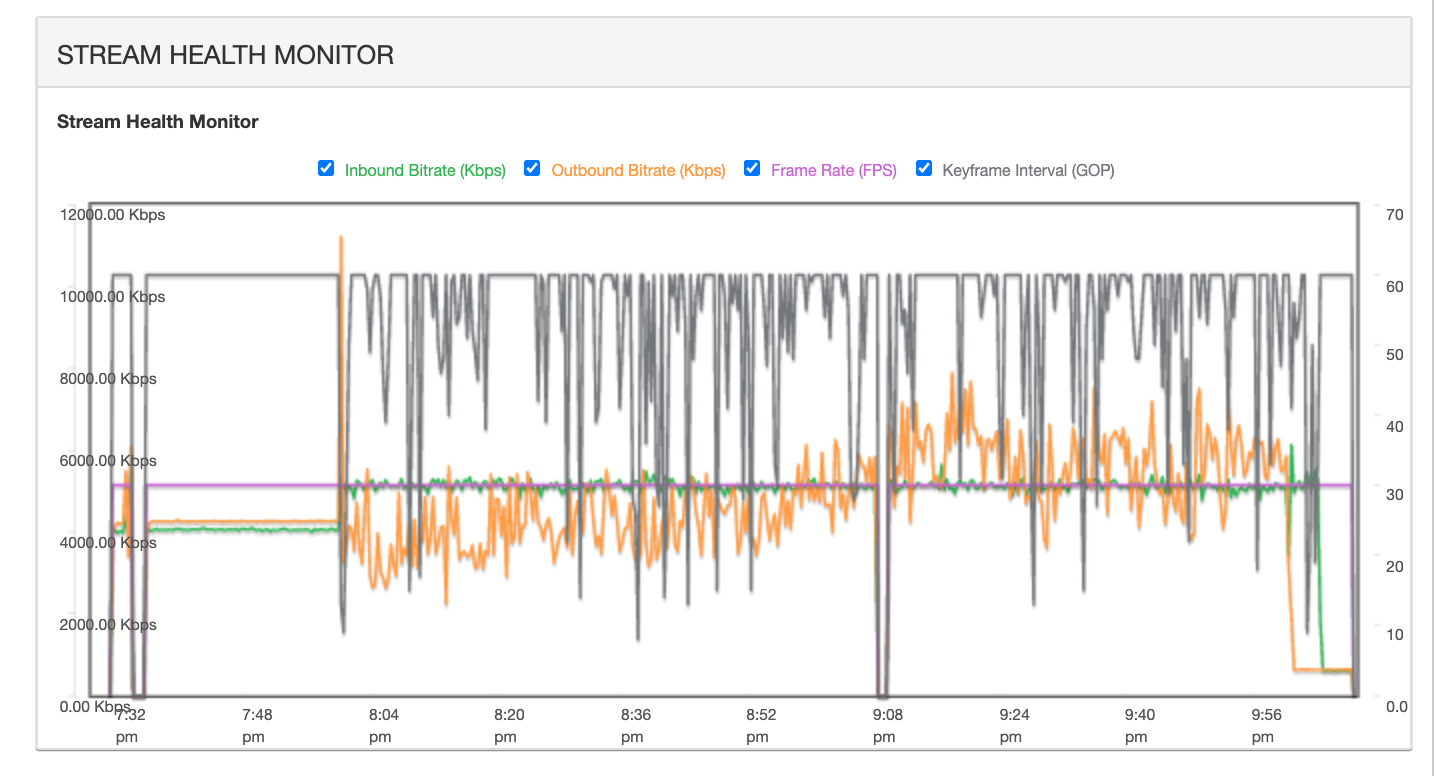The height and width of the screenshot is (780, 1436).
Task: Click the gray Keyframe Interval legend label
Action: (x=1028, y=170)
